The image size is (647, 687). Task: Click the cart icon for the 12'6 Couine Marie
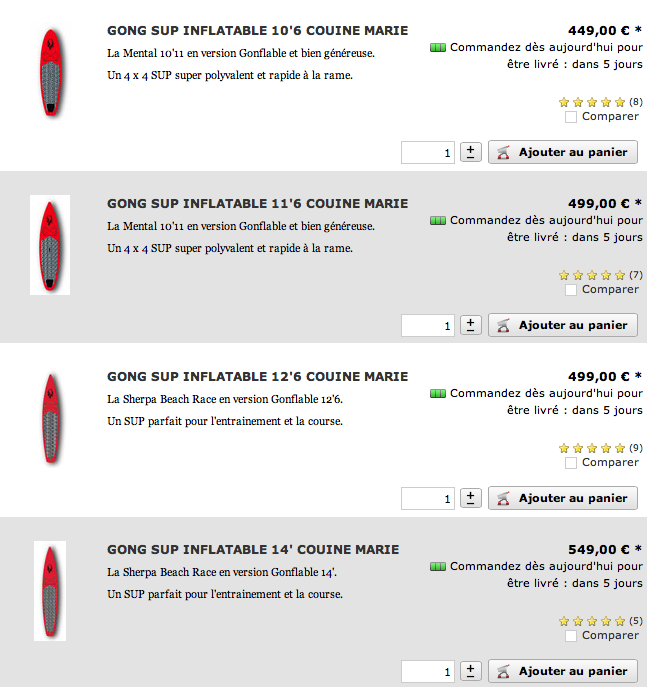coord(503,499)
